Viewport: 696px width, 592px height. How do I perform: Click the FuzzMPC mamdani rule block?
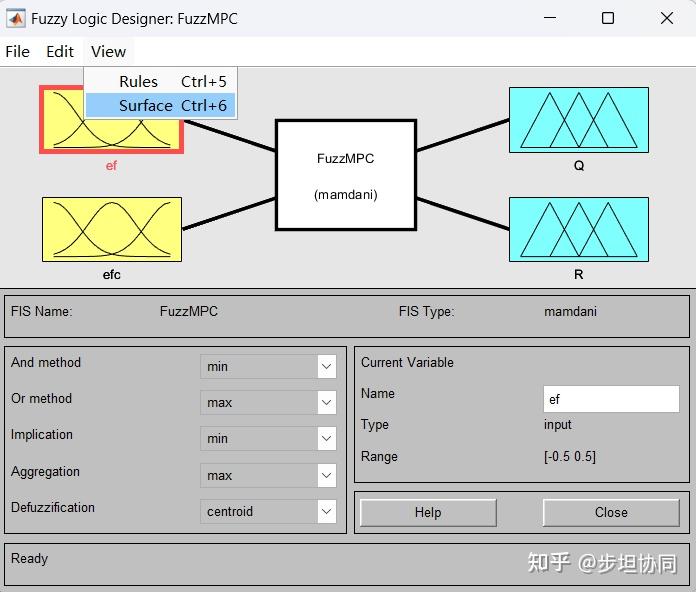[346, 175]
